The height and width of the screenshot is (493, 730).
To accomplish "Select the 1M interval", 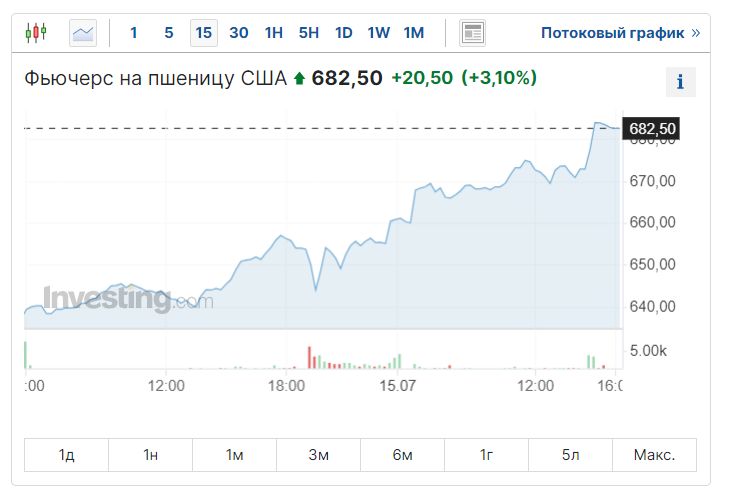I will click(x=414, y=33).
